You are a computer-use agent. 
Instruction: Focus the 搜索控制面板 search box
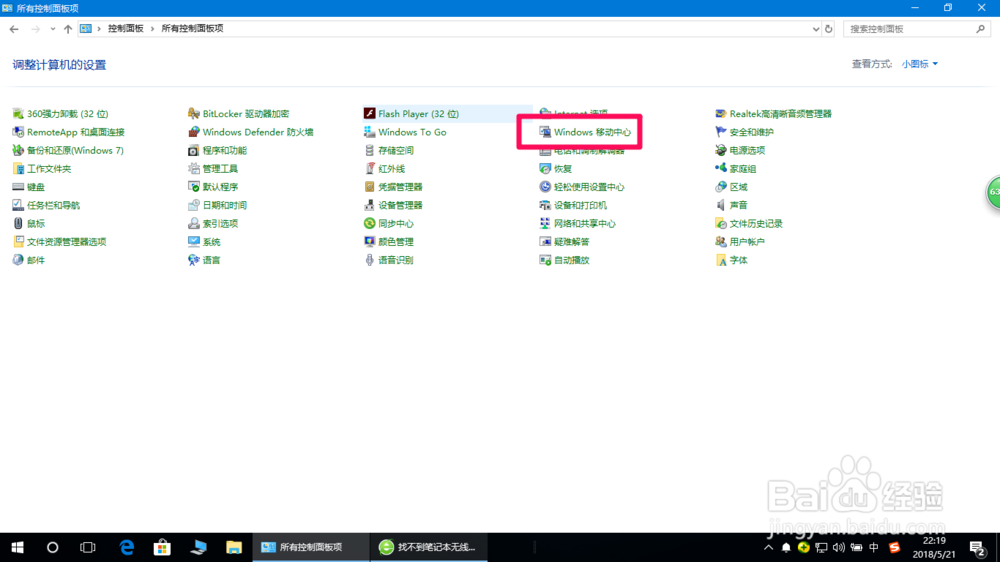tap(916, 29)
